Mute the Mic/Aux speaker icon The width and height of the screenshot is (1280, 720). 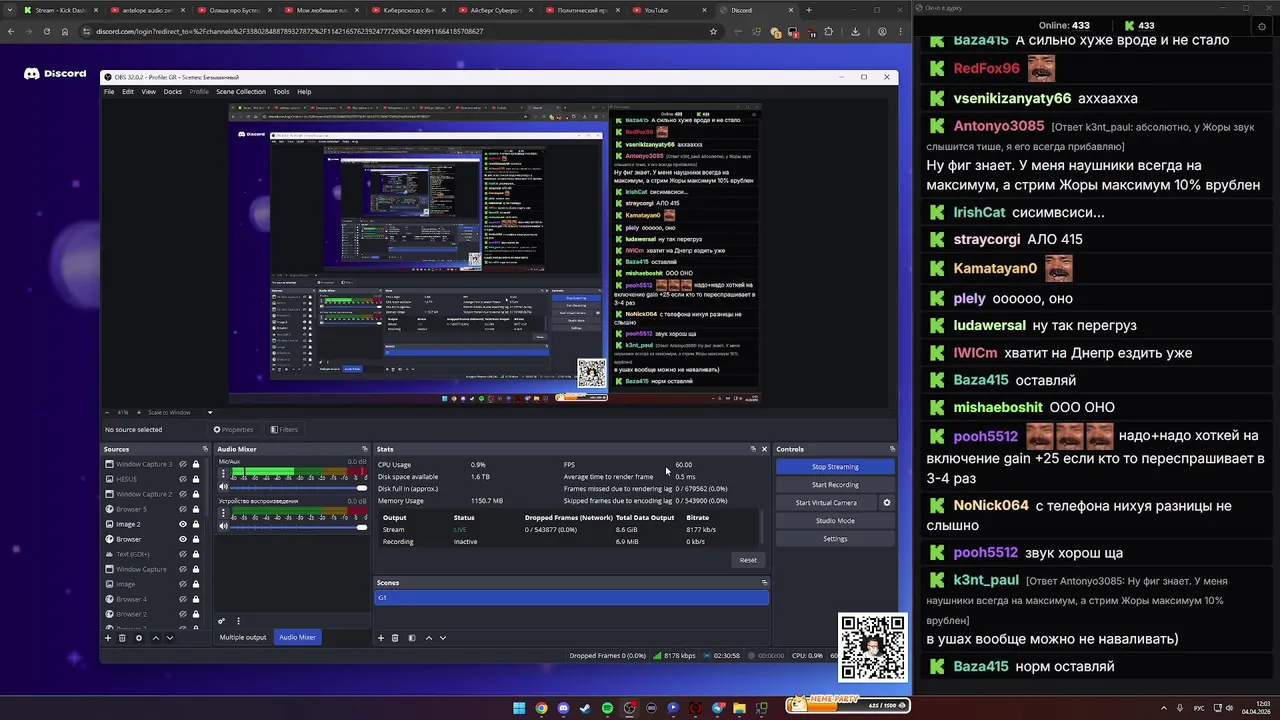coord(224,487)
